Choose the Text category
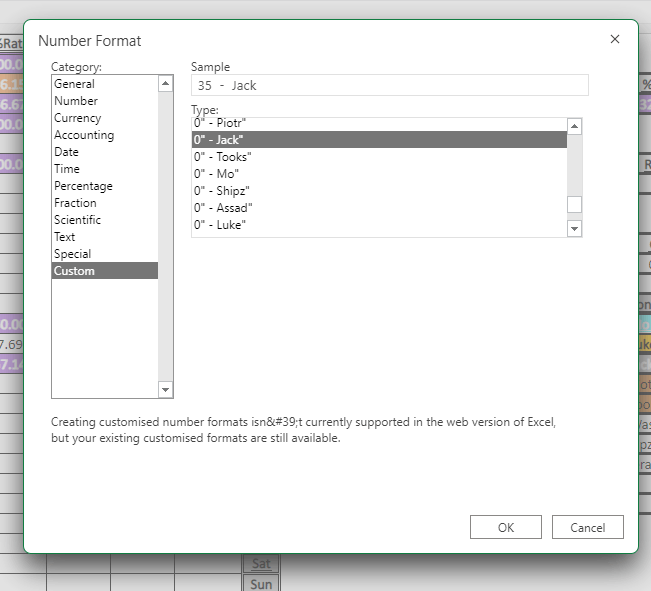 (x=105, y=237)
